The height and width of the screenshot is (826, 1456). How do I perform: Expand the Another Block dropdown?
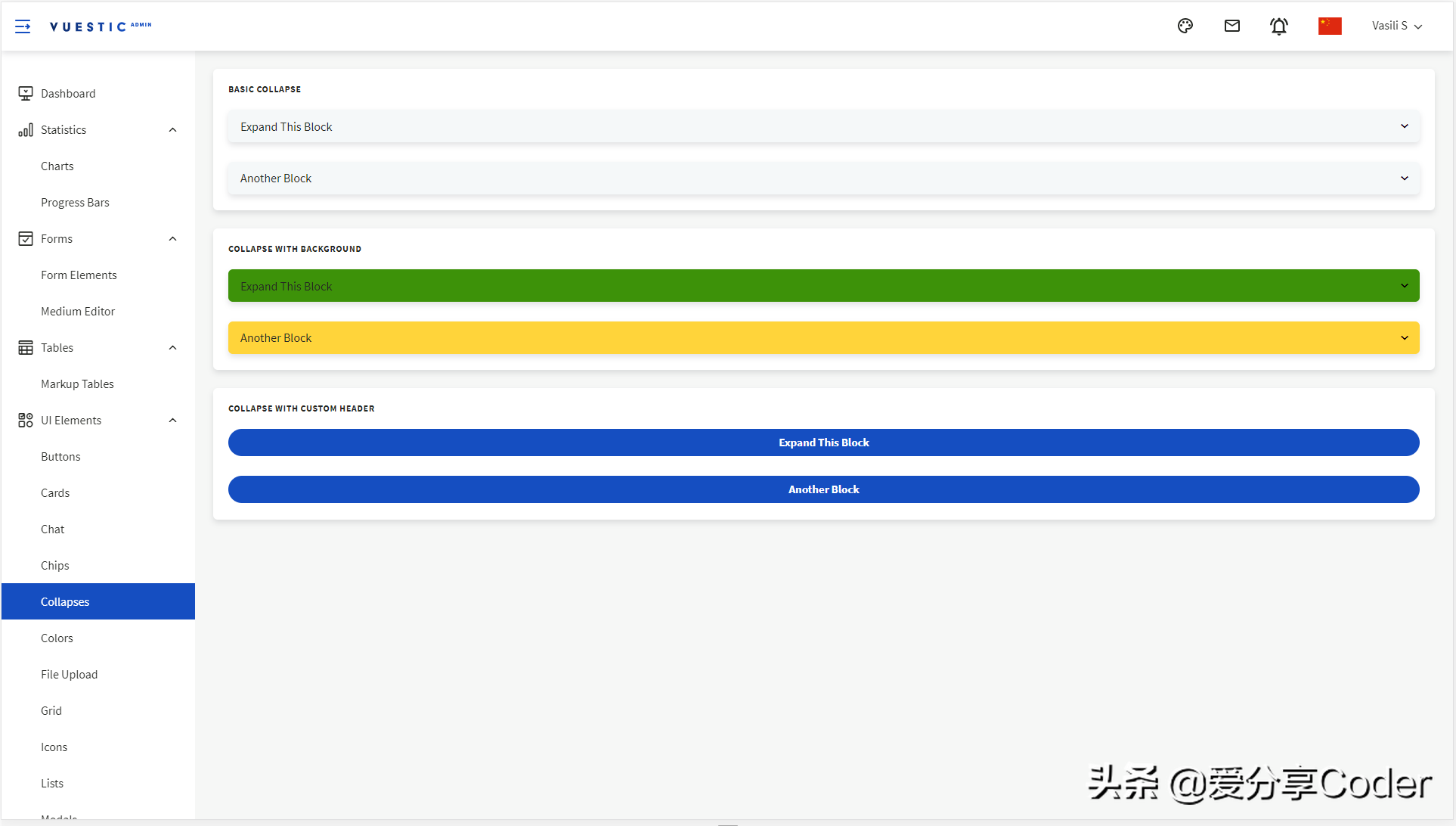click(x=1405, y=178)
